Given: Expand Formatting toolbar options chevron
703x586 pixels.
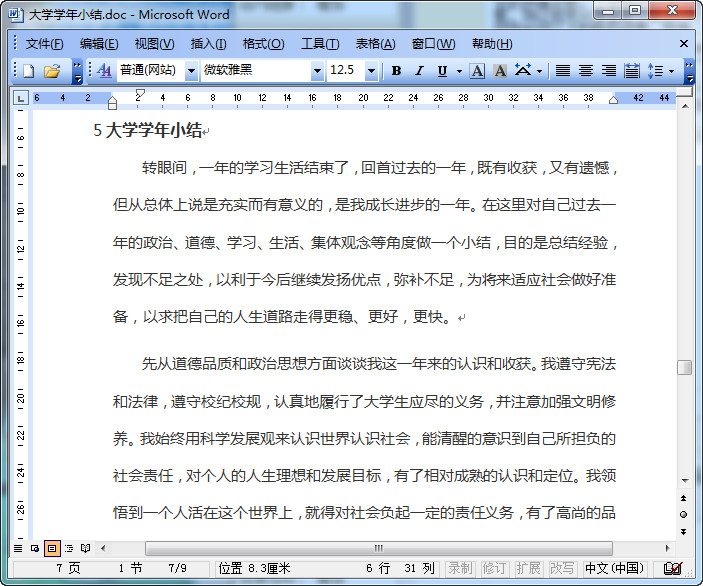Looking at the screenshot, I should [x=690, y=72].
